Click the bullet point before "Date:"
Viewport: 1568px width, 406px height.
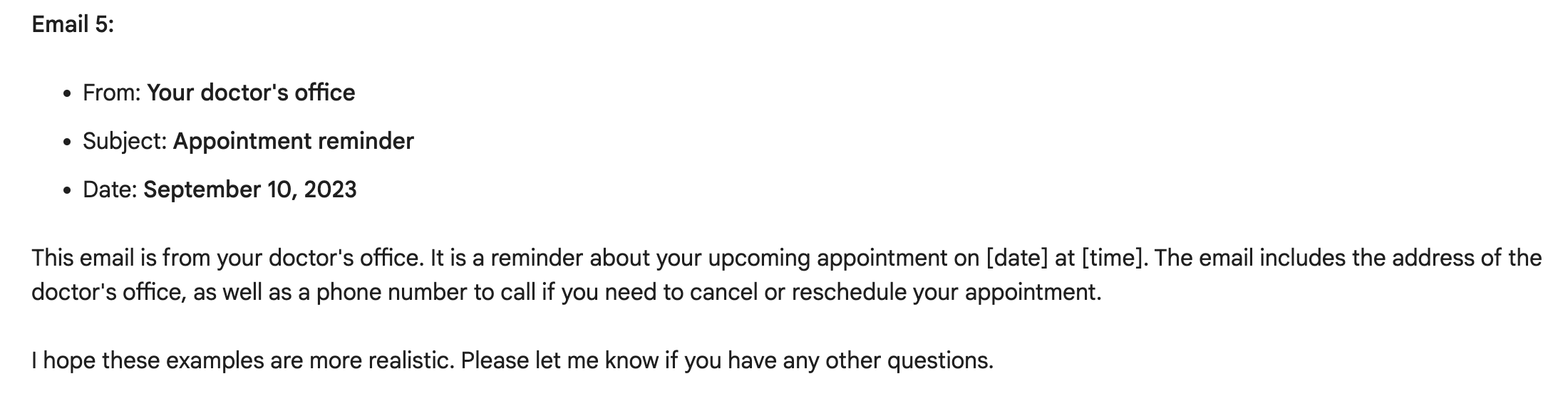pyautogui.click(x=67, y=191)
